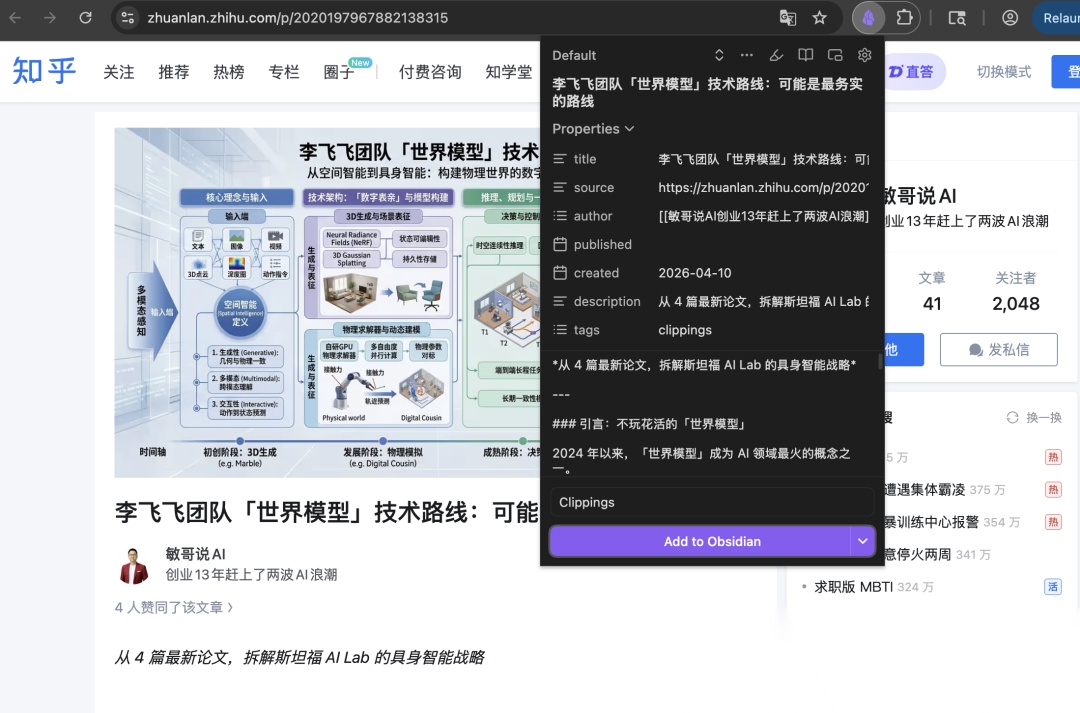The image size is (1080, 713).
Task: Click the published calendar icon
Action: coord(560,245)
